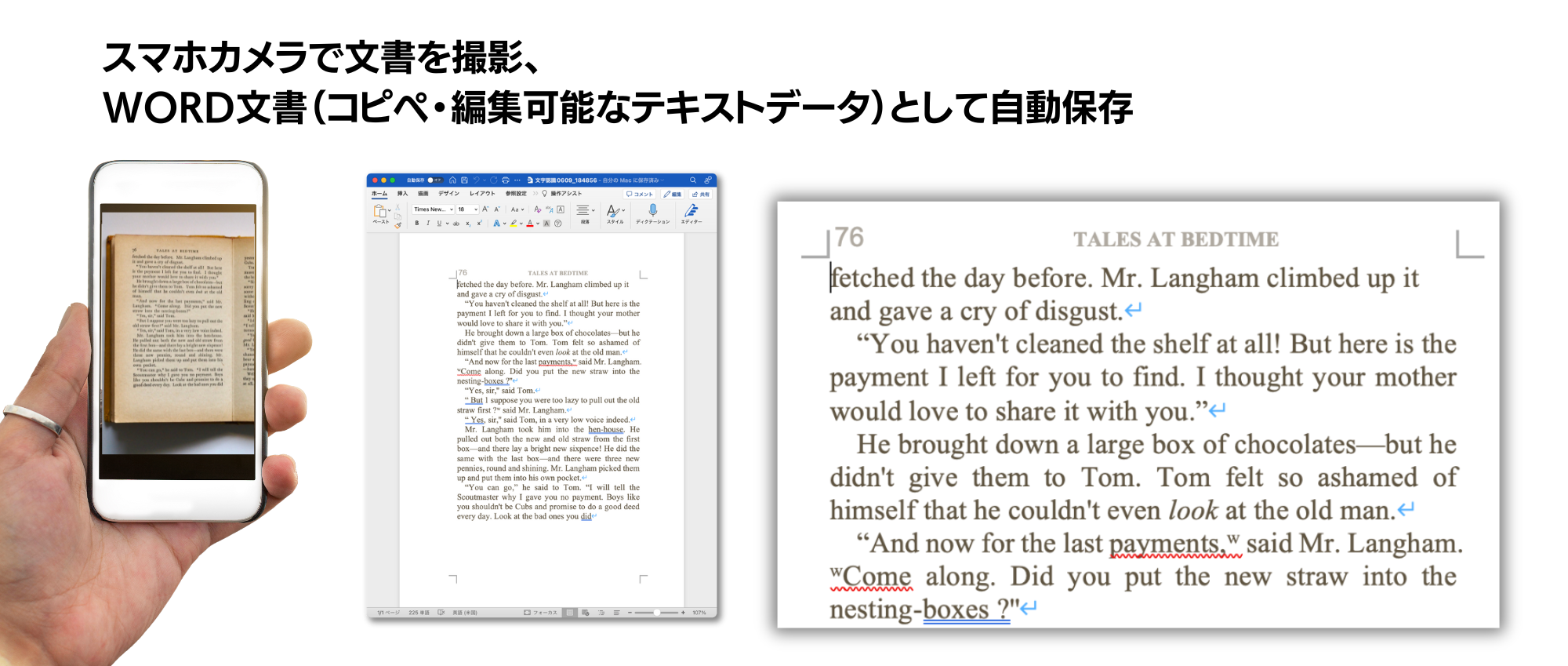Screen dimensions: 1568x666
Task: Toggle Superscript formatting
Action: pos(479,223)
